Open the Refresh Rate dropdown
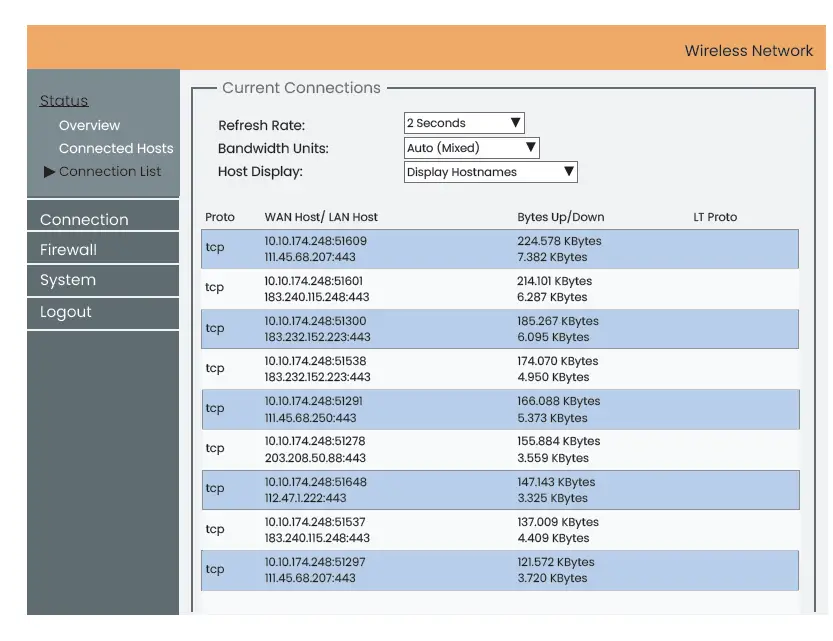This screenshot has width=833, height=641. click(x=464, y=123)
